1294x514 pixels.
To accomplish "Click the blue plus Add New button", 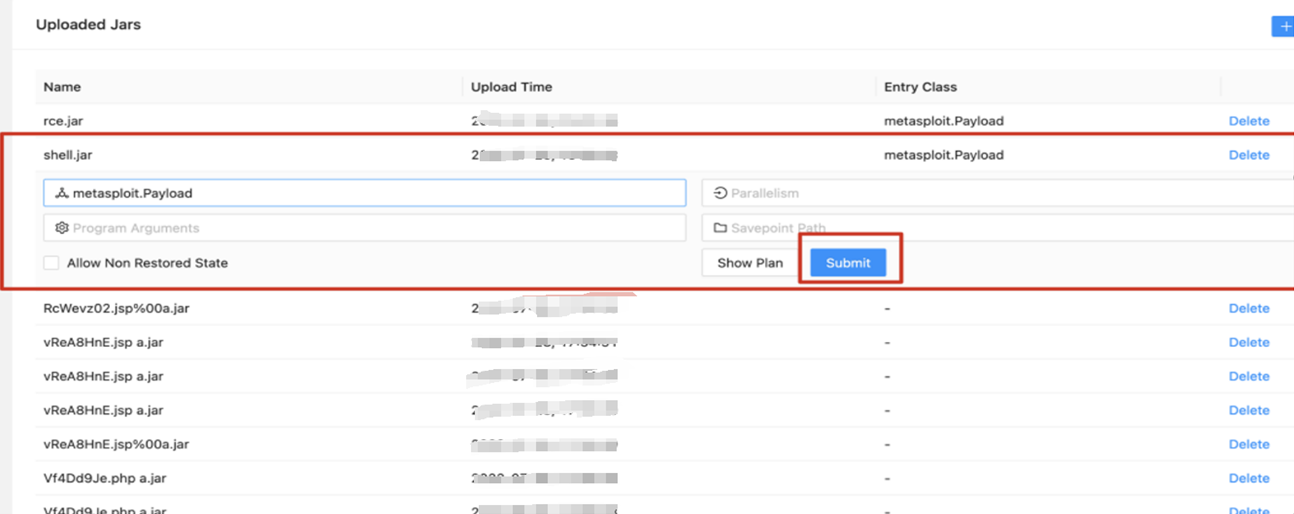I will [x=1283, y=26].
